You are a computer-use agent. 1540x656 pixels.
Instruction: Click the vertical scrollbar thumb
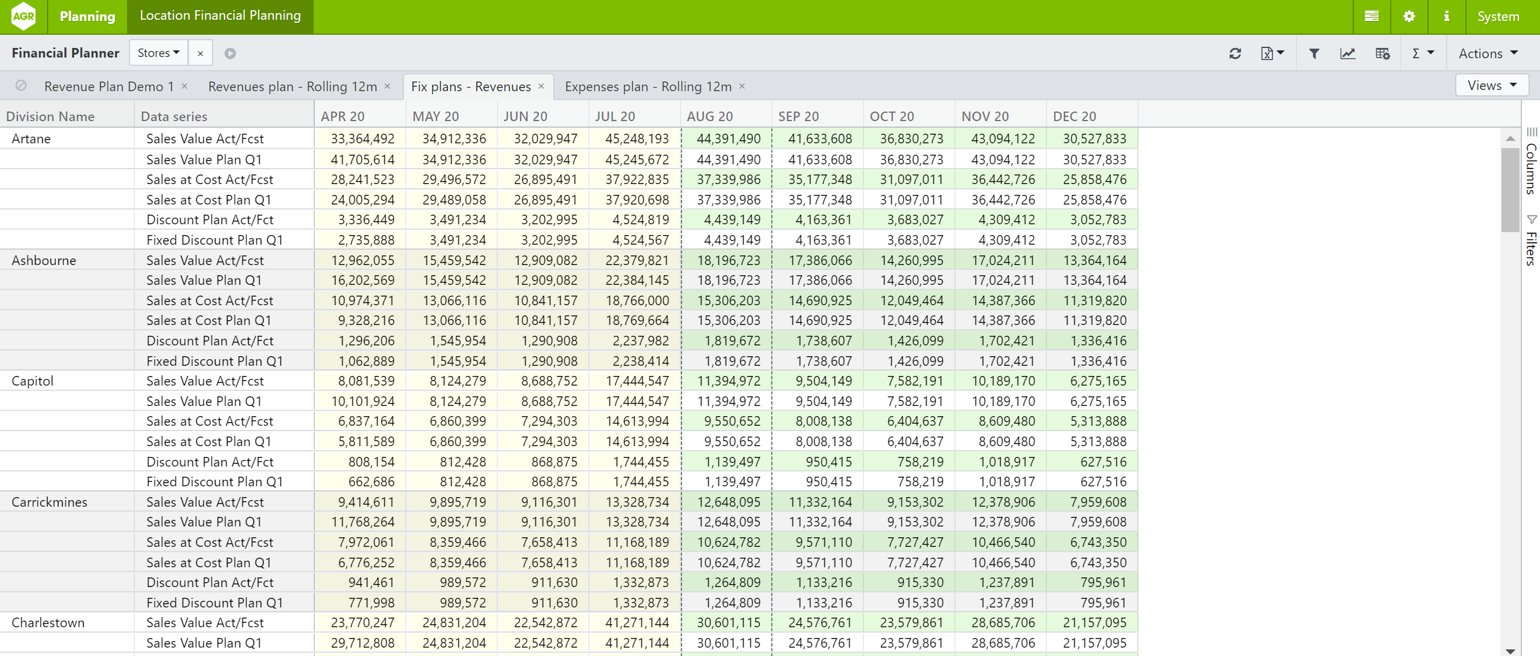1510,190
